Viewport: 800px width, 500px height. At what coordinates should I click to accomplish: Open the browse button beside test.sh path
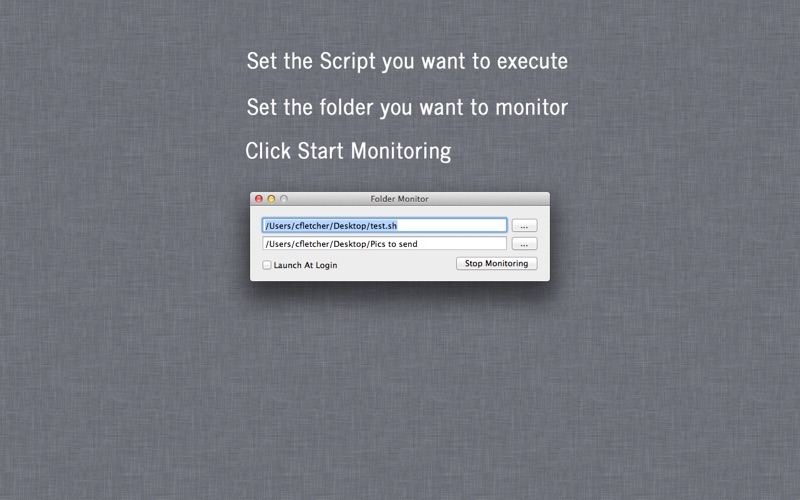(524, 226)
